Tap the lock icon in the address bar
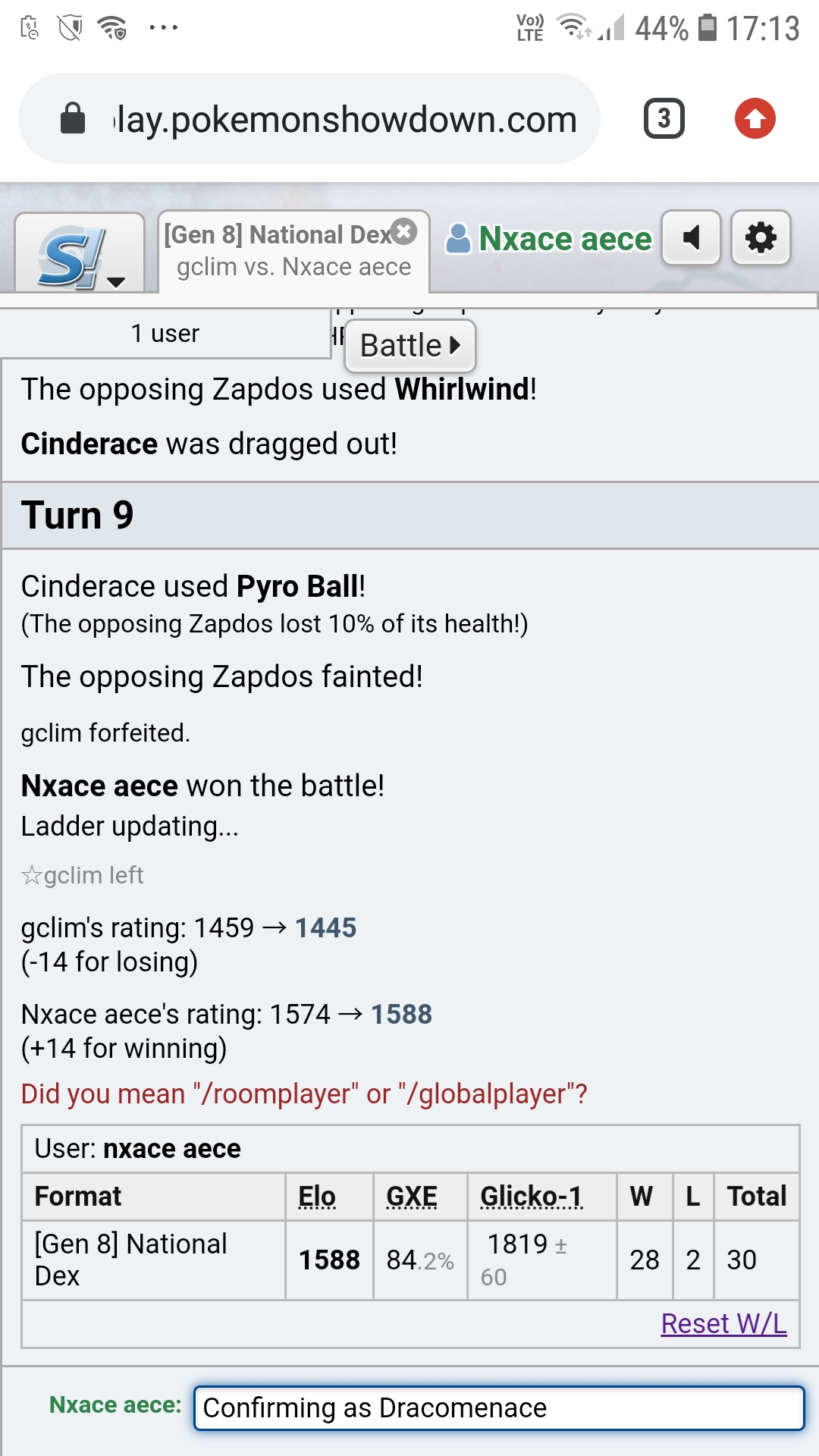Image resolution: width=819 pixels, height=1456 pixels. coord(73,119)
